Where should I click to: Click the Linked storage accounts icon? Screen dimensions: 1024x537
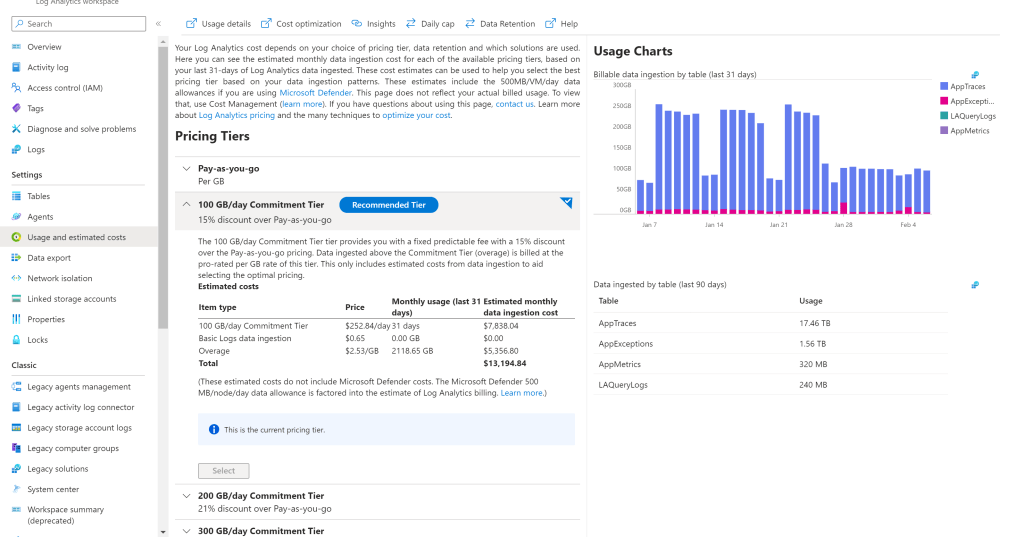coord(16,299)
